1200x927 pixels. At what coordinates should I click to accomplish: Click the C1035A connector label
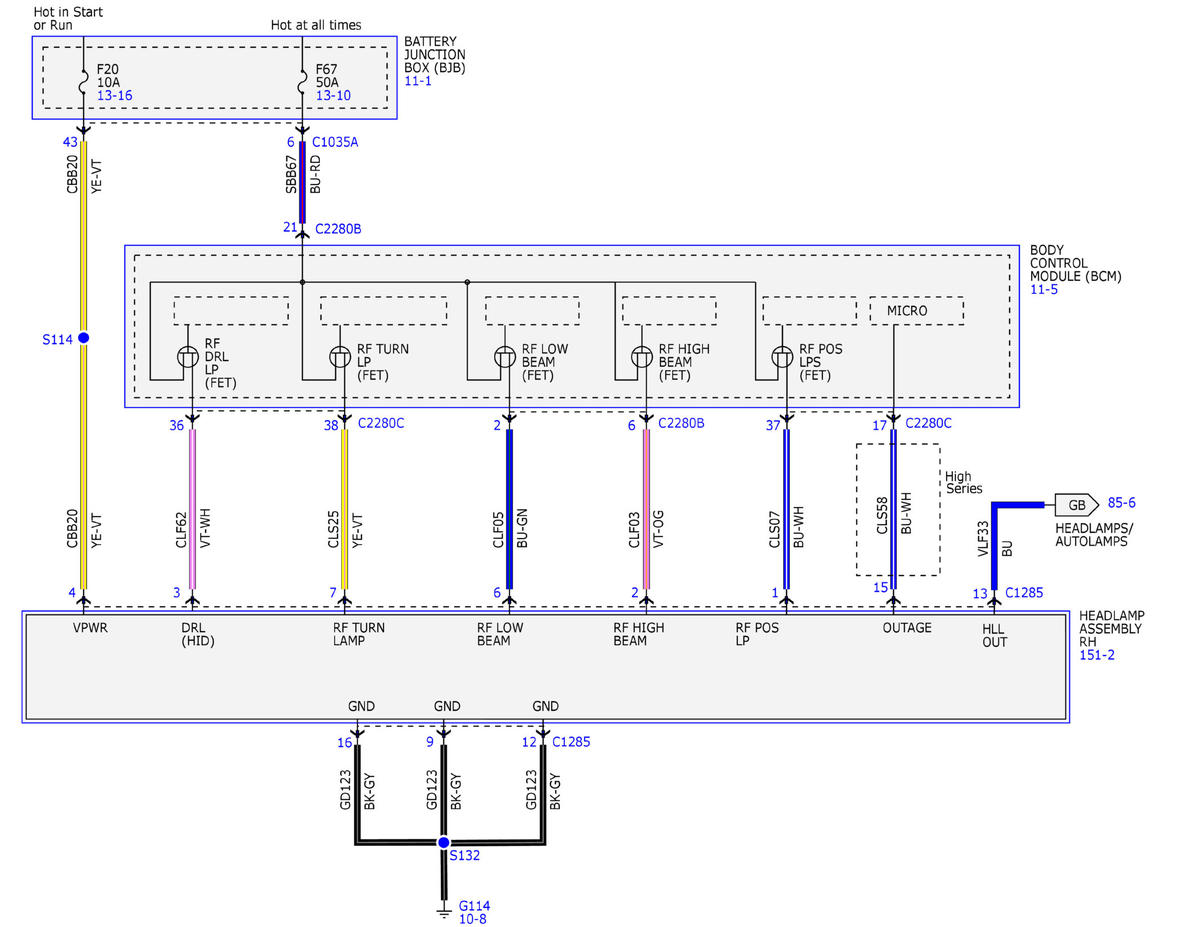pyautogui.click(x=335, y=142)
